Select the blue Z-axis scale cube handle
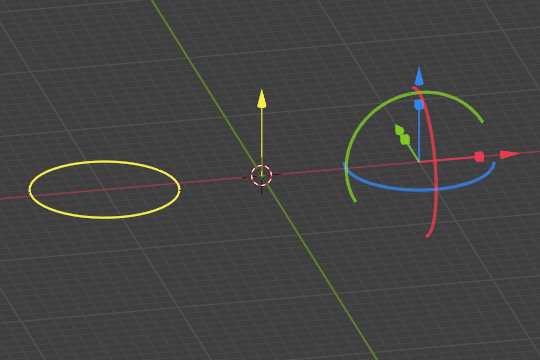Viewport: 540px width, 360px height. pyautogui.click(x=419, y=105)
